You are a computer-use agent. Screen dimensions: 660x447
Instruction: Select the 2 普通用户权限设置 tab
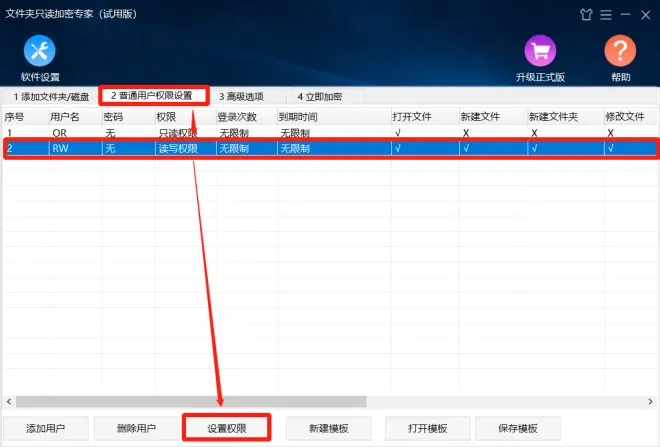click(152, 96)
